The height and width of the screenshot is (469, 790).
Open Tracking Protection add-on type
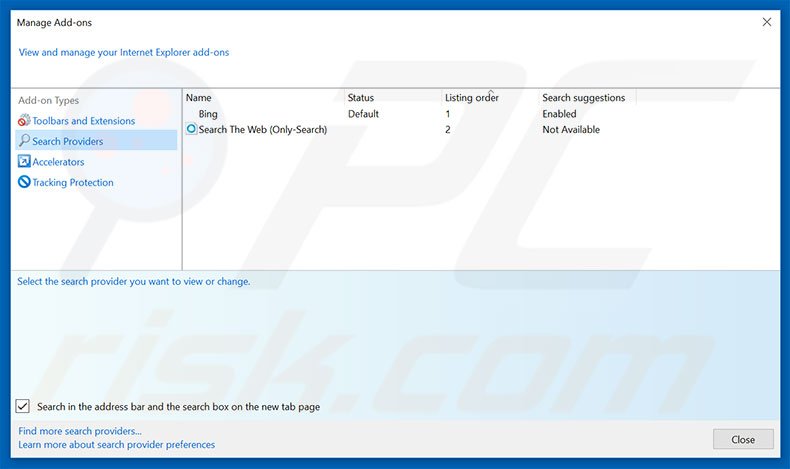click(73, 182)
